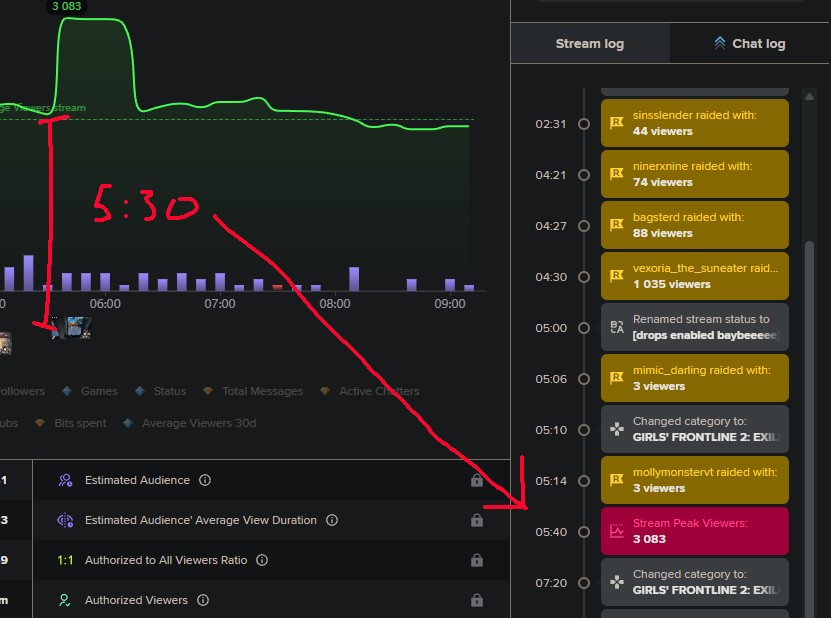
Task: Click gamepad icon on 05:10 category change
Action: coord(617,429)
